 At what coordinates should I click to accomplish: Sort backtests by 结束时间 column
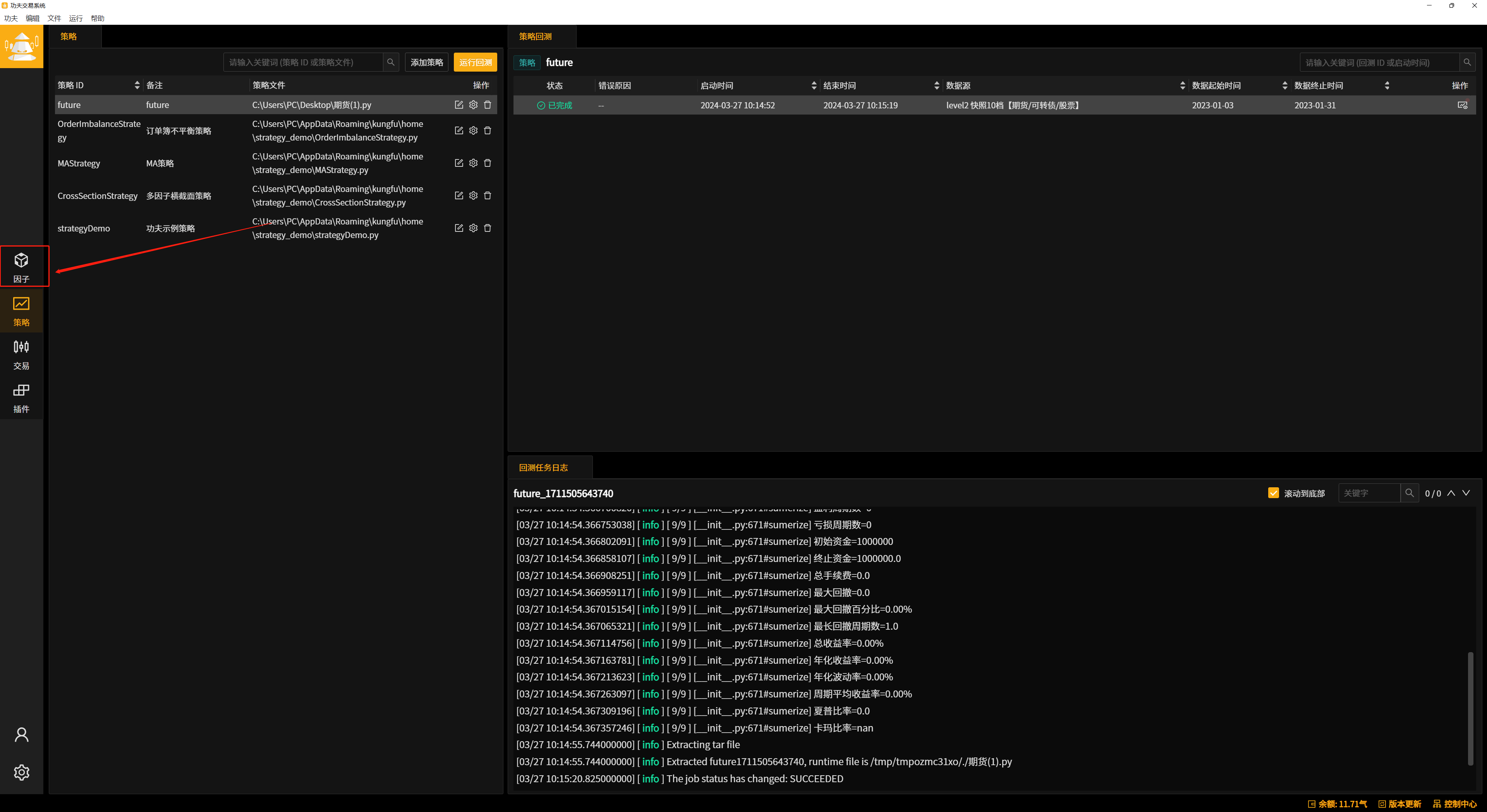point(936,86)
